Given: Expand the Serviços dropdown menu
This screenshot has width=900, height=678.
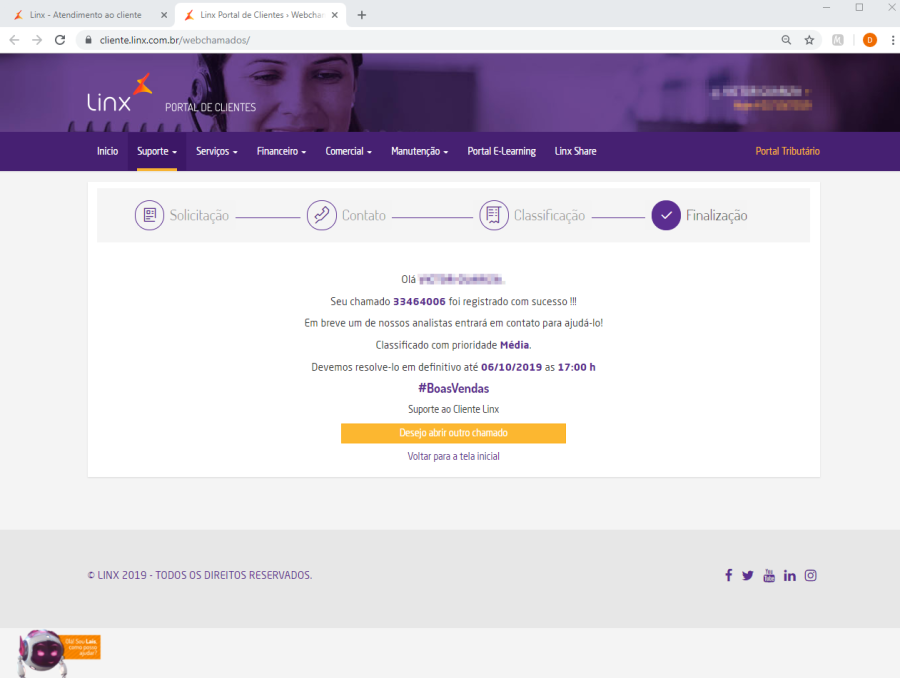Looking at the screenshot, I should tap(216, 151).
